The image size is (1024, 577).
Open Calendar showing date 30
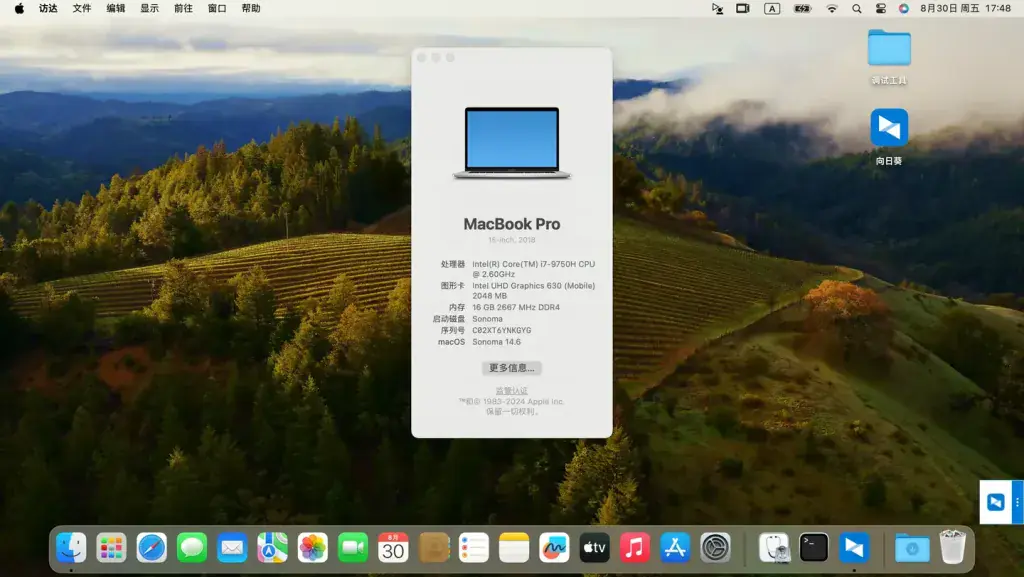pyautogui.click(x=393, y=548)
